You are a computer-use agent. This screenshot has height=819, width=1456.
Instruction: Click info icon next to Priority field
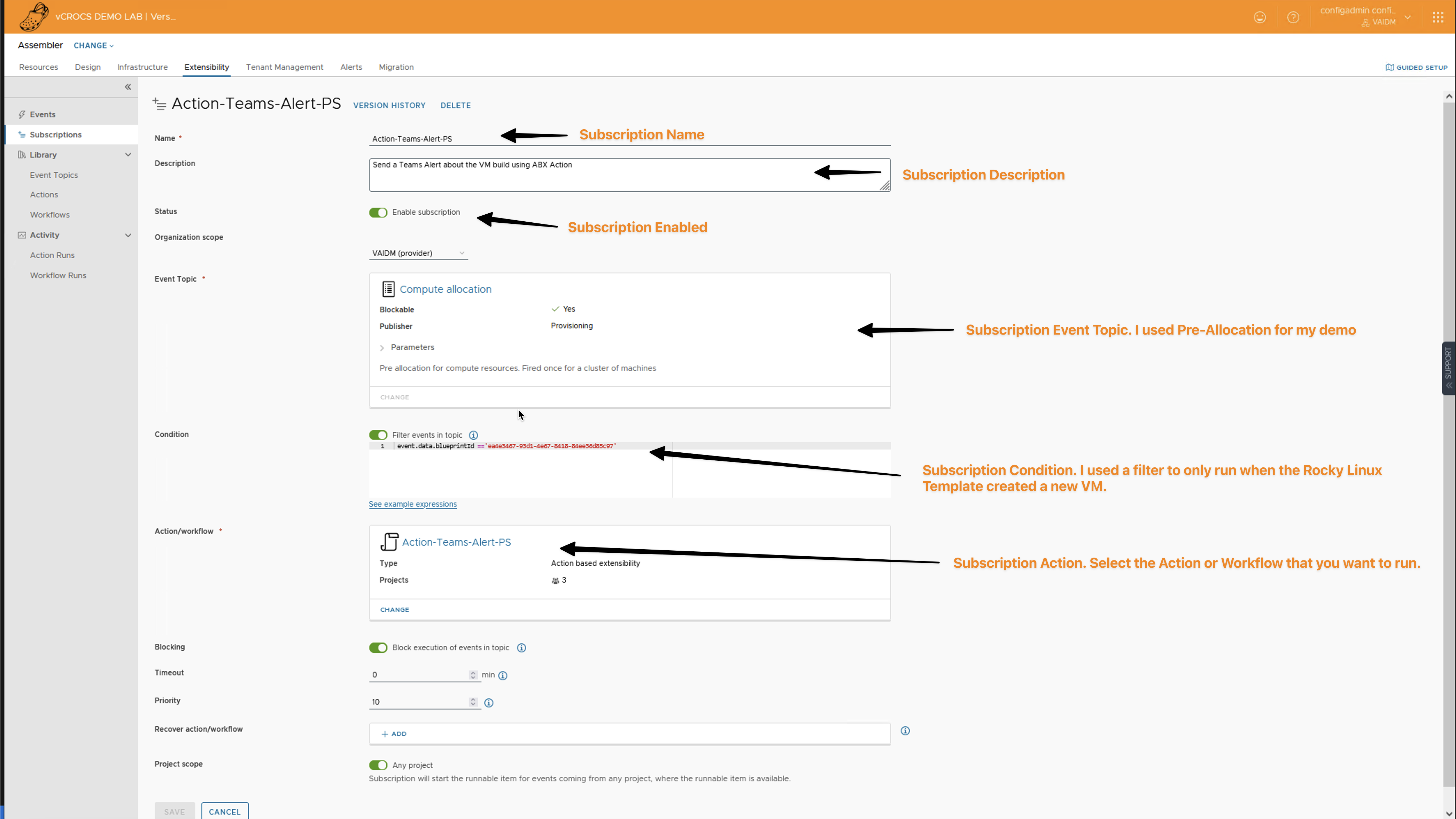coord(489,703)
